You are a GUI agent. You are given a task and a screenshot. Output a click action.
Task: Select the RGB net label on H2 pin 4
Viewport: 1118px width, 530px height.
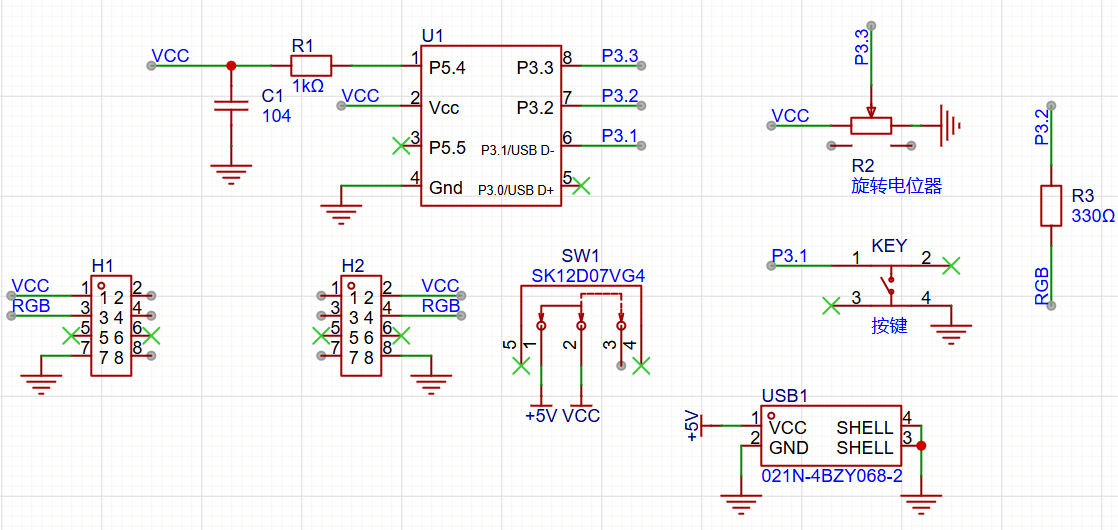tap(441, 305)
